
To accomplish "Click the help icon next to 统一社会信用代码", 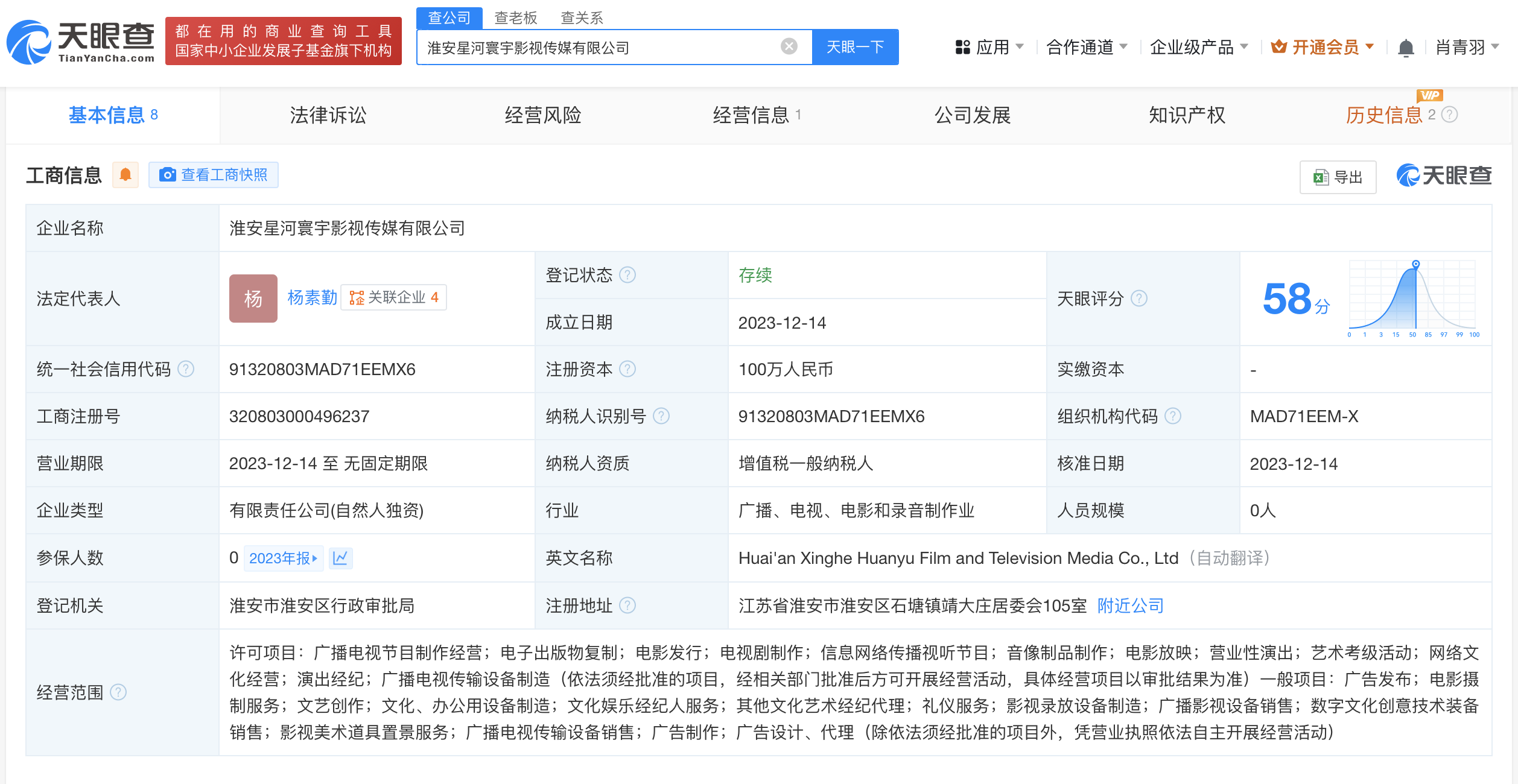I will (x=186, y=369).
